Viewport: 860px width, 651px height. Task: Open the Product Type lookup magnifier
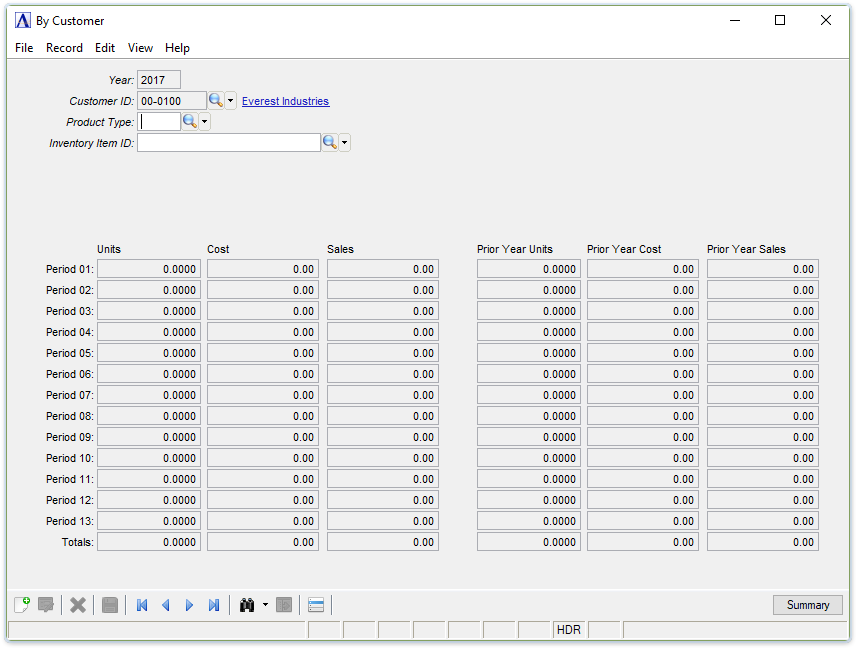point(189,122)
